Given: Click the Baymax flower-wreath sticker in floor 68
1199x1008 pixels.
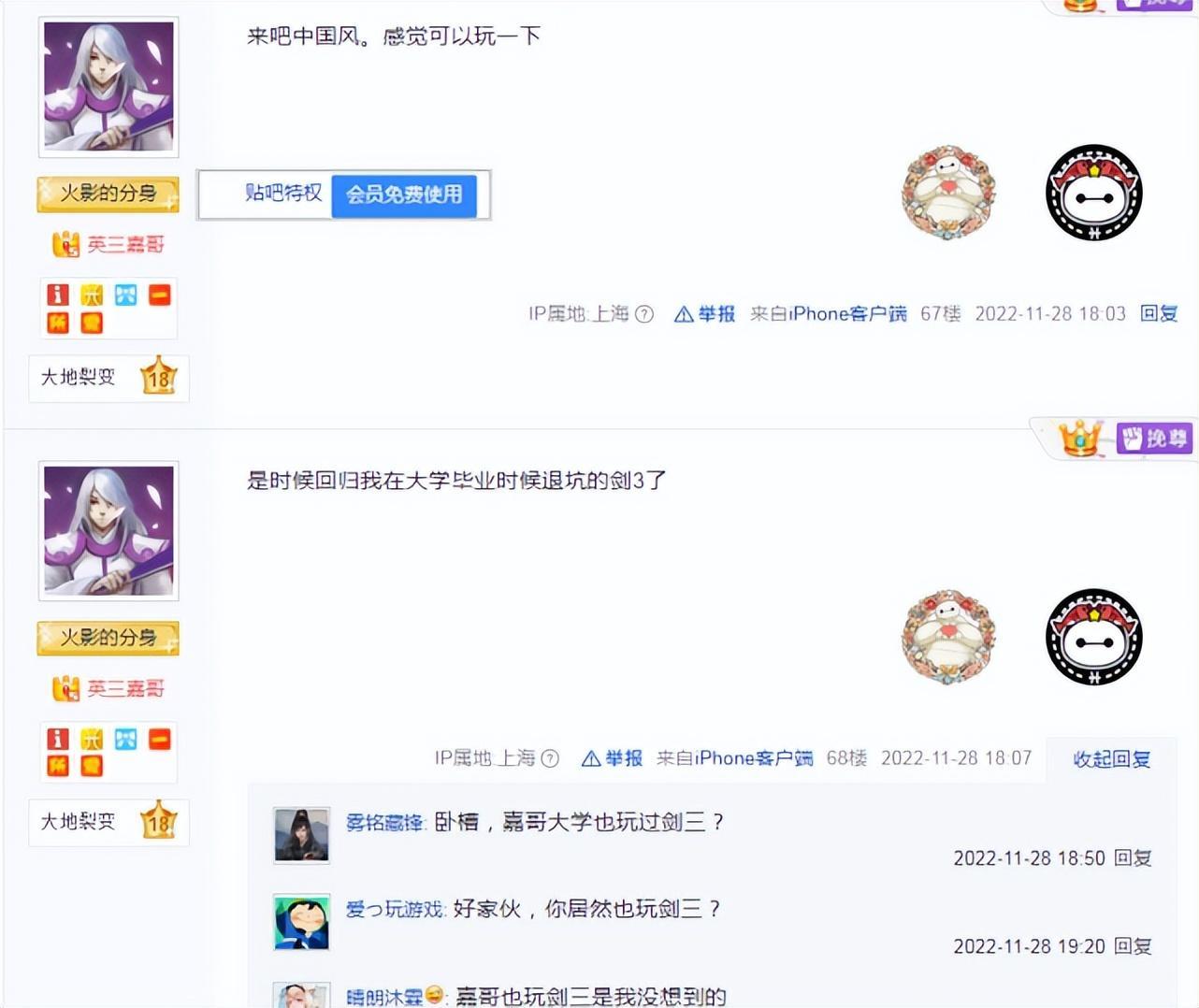Looking at the screenshot, I should click(x=948, y=636).
